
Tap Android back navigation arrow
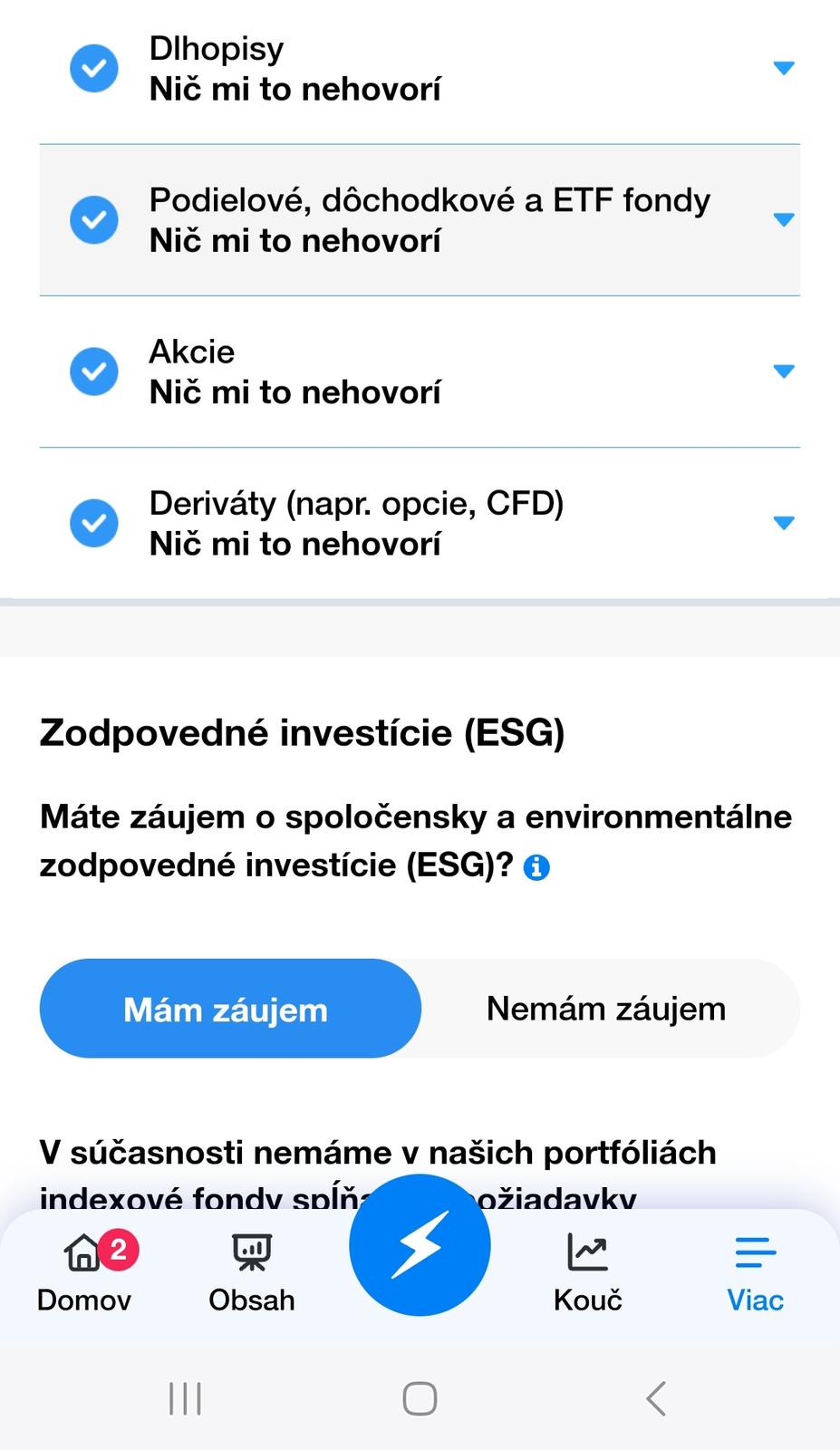(656, 1398)
